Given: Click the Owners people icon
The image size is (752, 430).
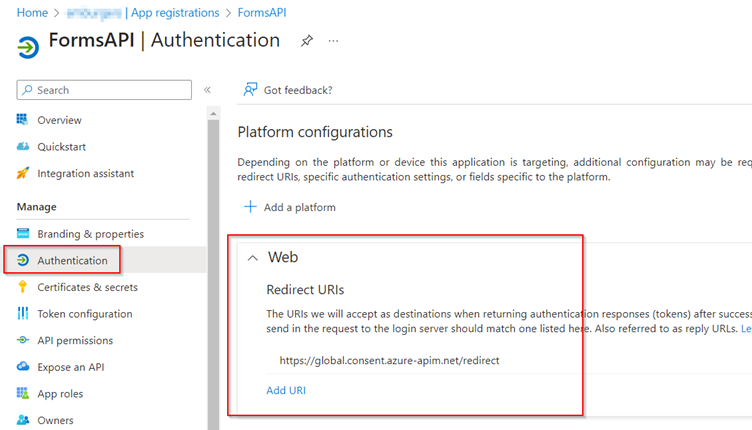Looking at the screenshot, I should (x=23, y=420).
